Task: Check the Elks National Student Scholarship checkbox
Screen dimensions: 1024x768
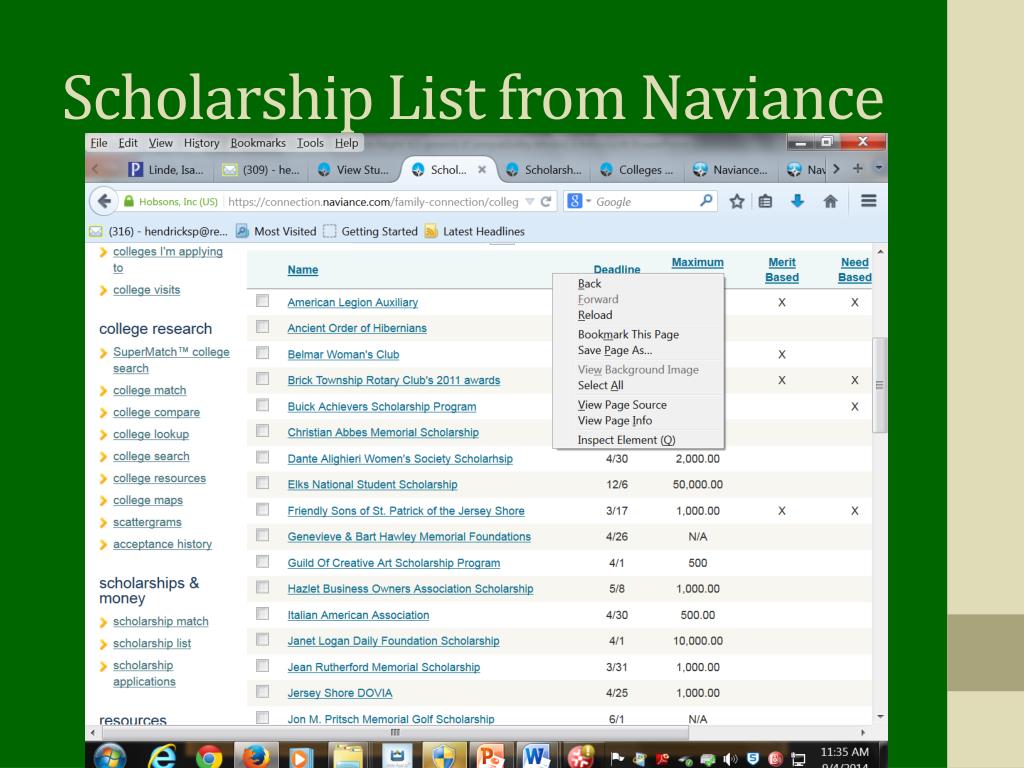Action: [263, 483]
